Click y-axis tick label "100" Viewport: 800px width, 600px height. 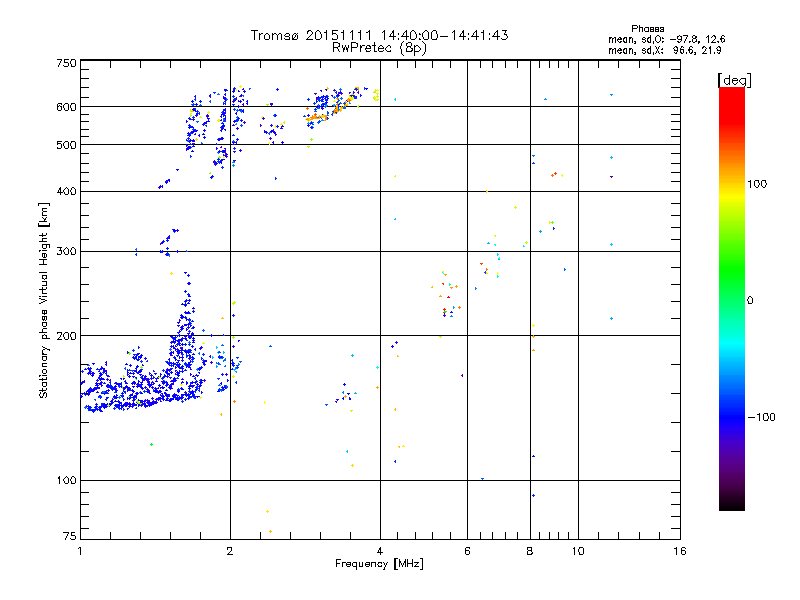66,480
